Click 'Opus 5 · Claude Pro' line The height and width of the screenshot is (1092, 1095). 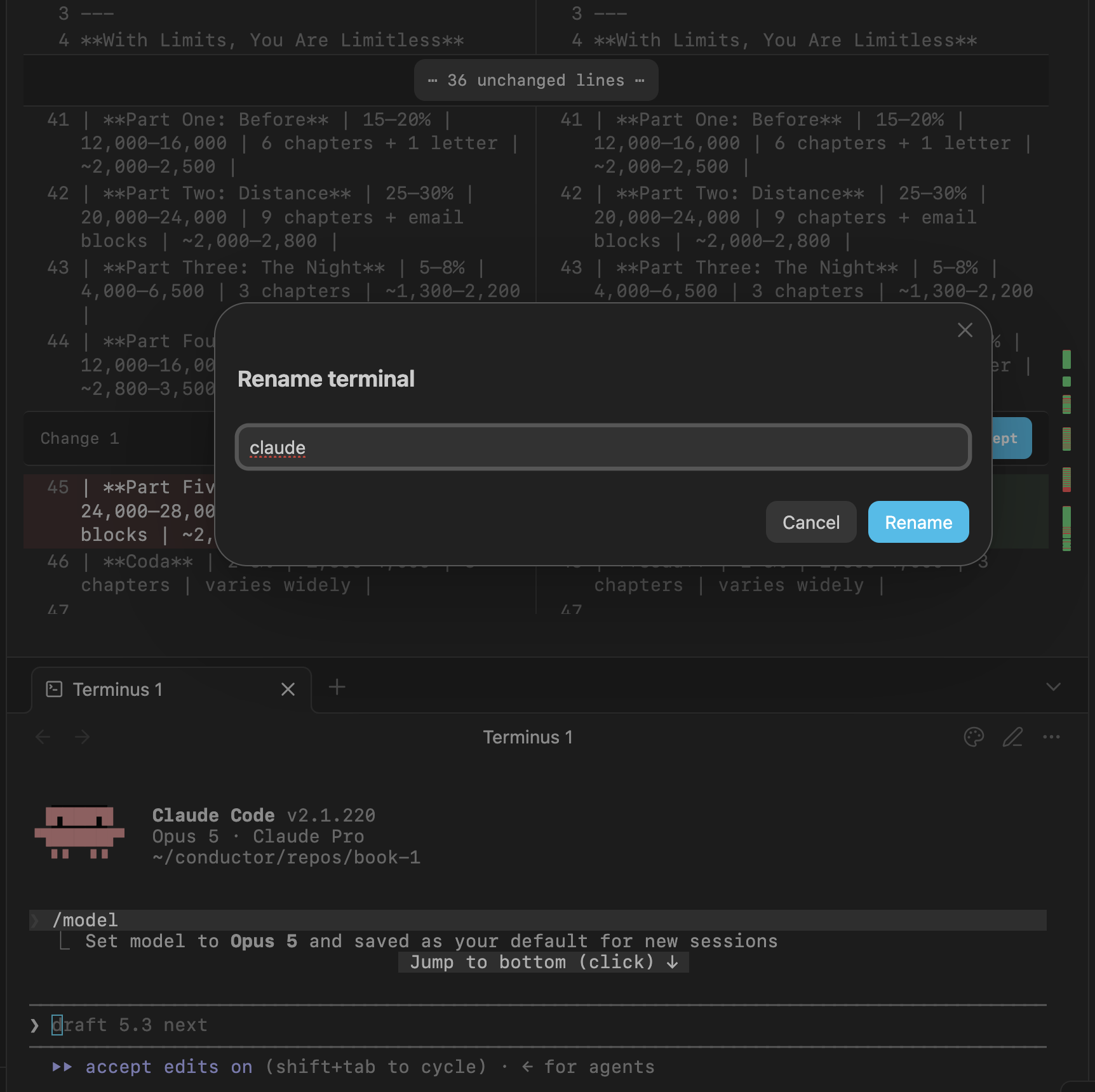click(x=258, y=837)
